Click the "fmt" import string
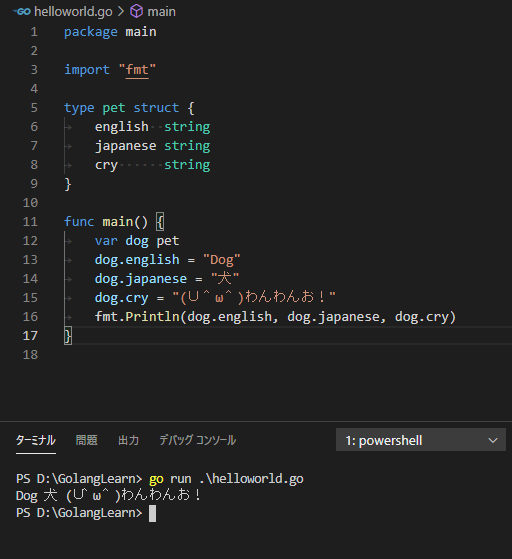512x559 pixels. tap(137, 70)
